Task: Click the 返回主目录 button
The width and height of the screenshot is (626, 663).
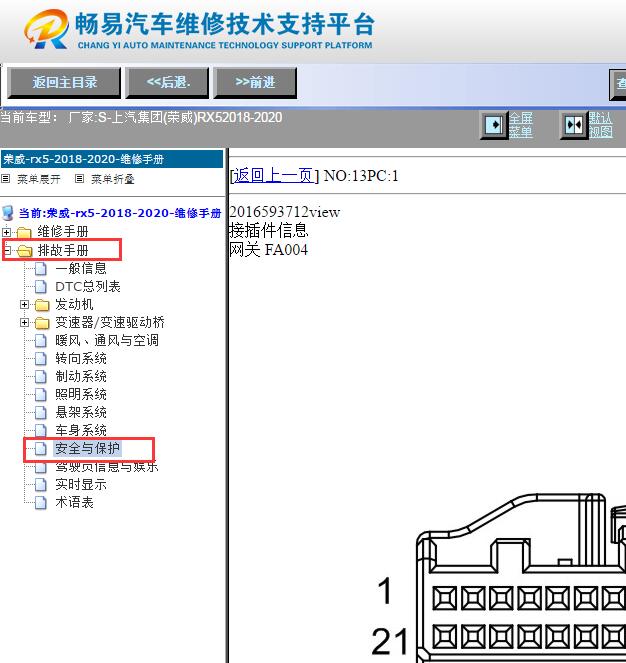Action: tap(64, 82)
